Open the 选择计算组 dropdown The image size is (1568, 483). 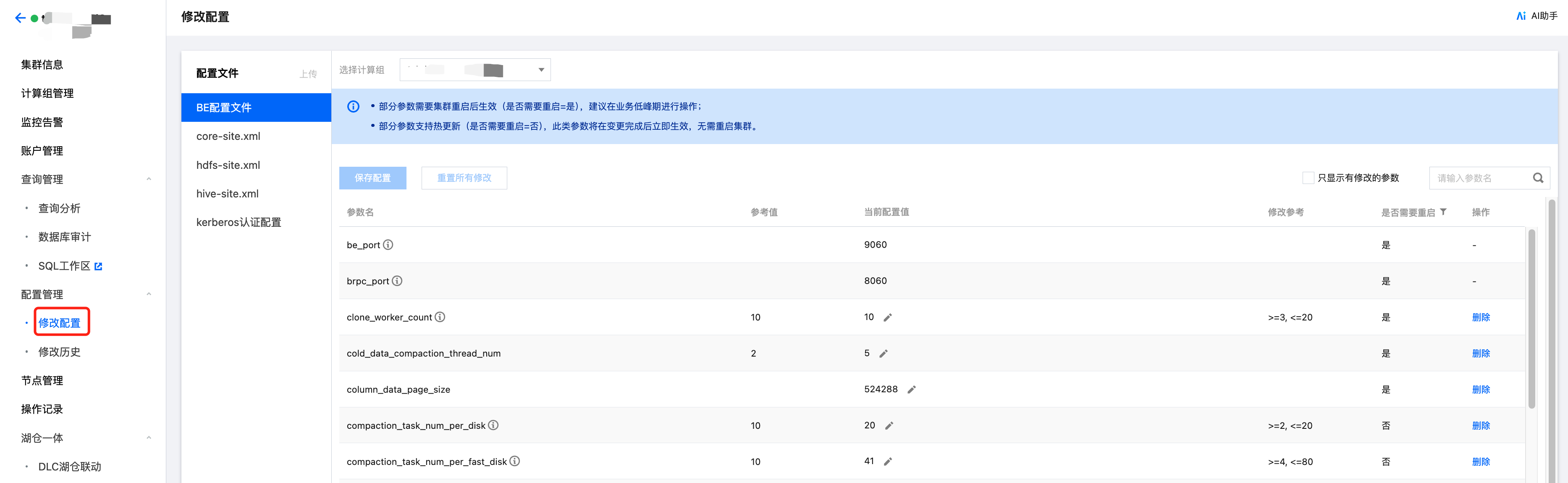(475, 70)
